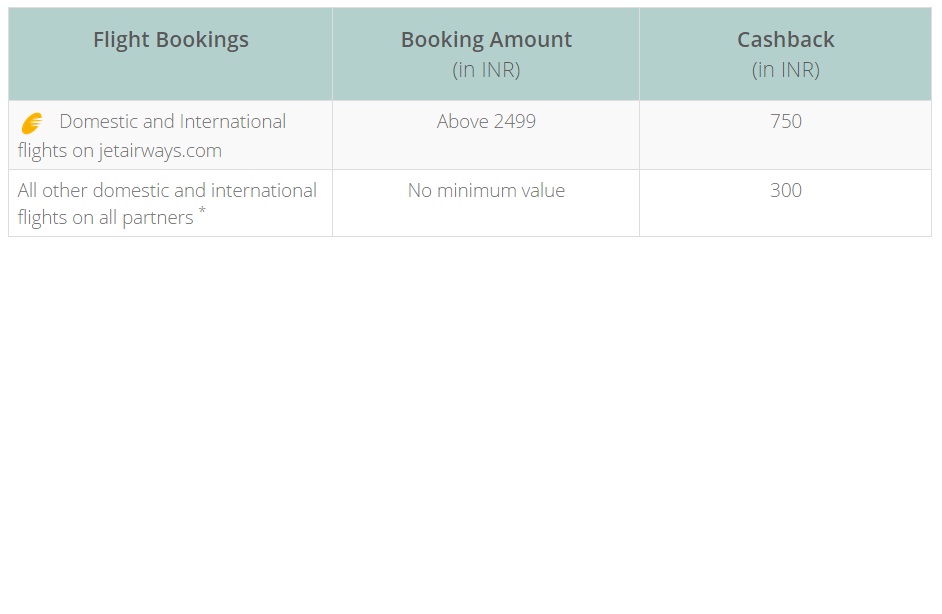Click the Booking Amount header text
Screen dimensions: 942x614
[486, 40]
